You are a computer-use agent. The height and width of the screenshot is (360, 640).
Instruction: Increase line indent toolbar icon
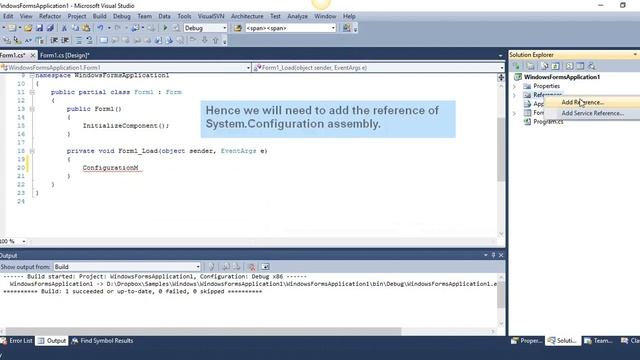point(65,40)
